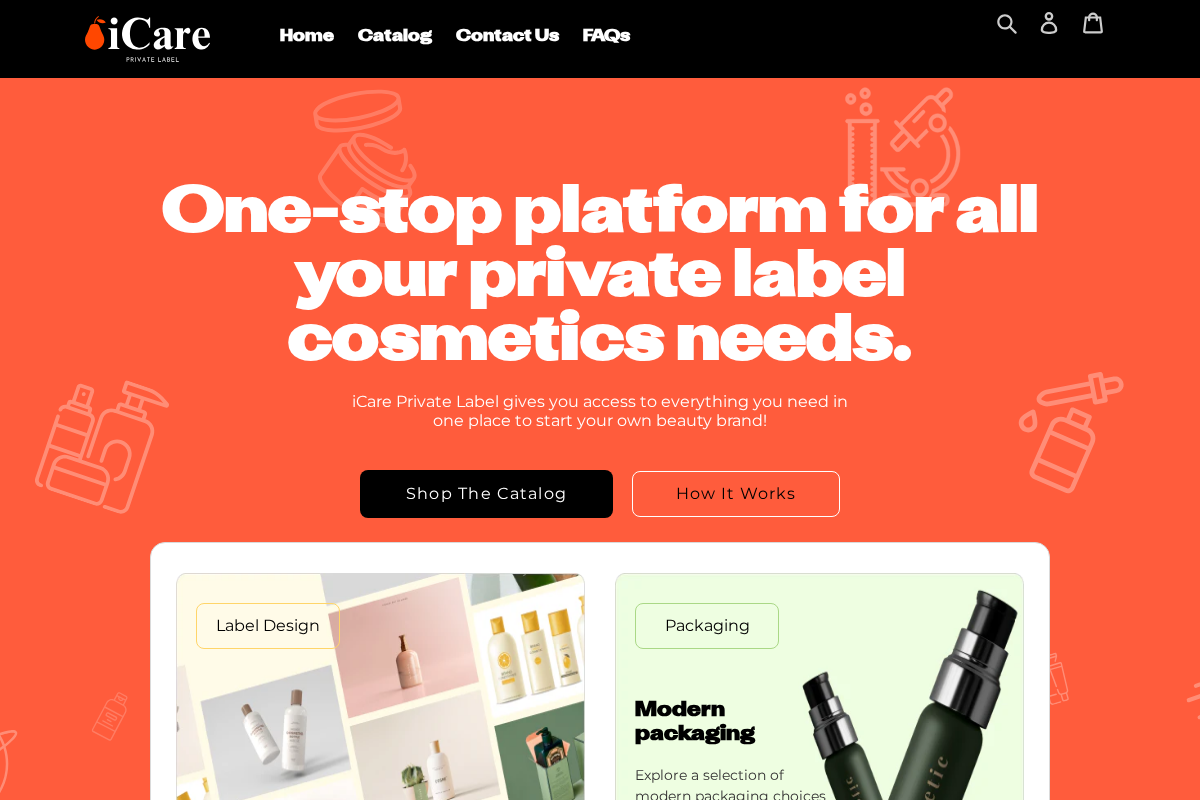Click the iCare Private Label logo

coord(147,39)
